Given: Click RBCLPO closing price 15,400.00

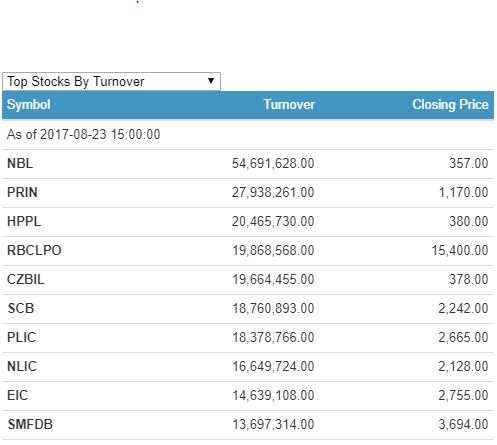Looking at the screenshot, I should [x=460, y=250].
